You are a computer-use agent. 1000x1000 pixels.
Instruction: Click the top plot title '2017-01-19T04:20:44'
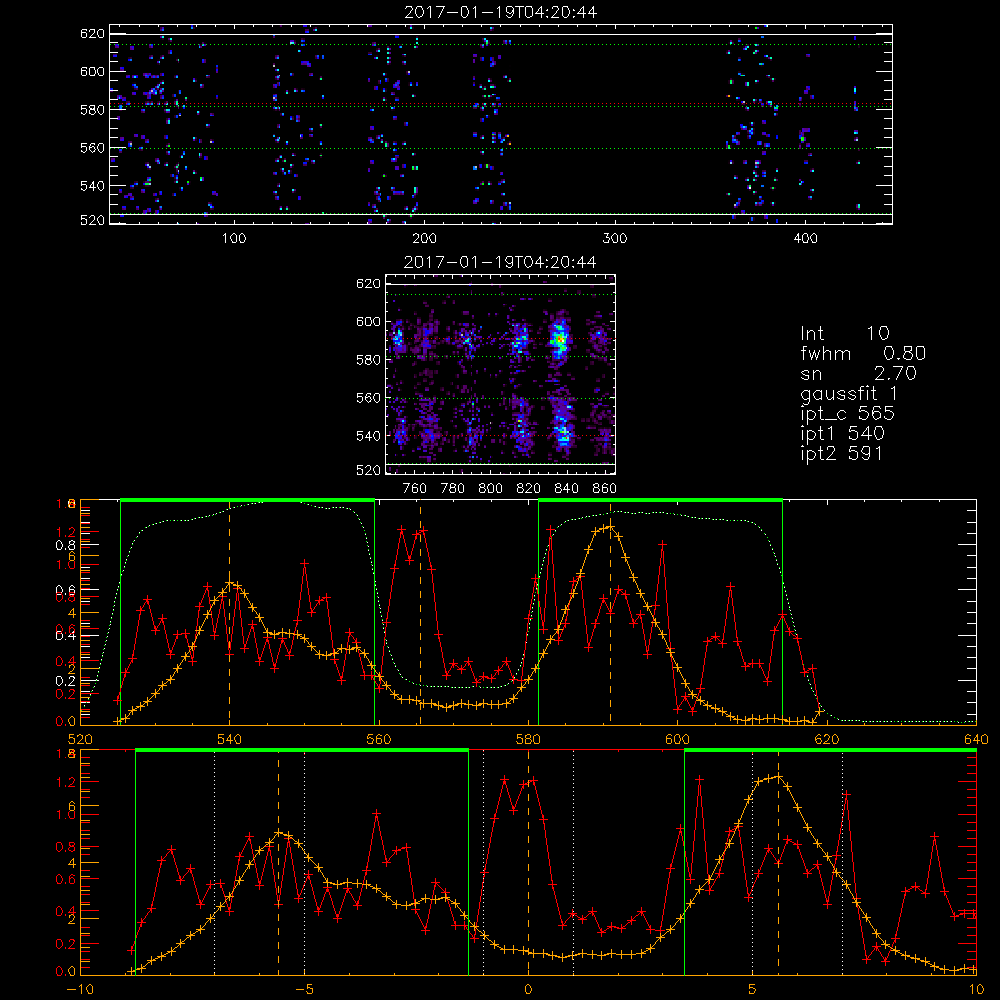tap(501, 12)
